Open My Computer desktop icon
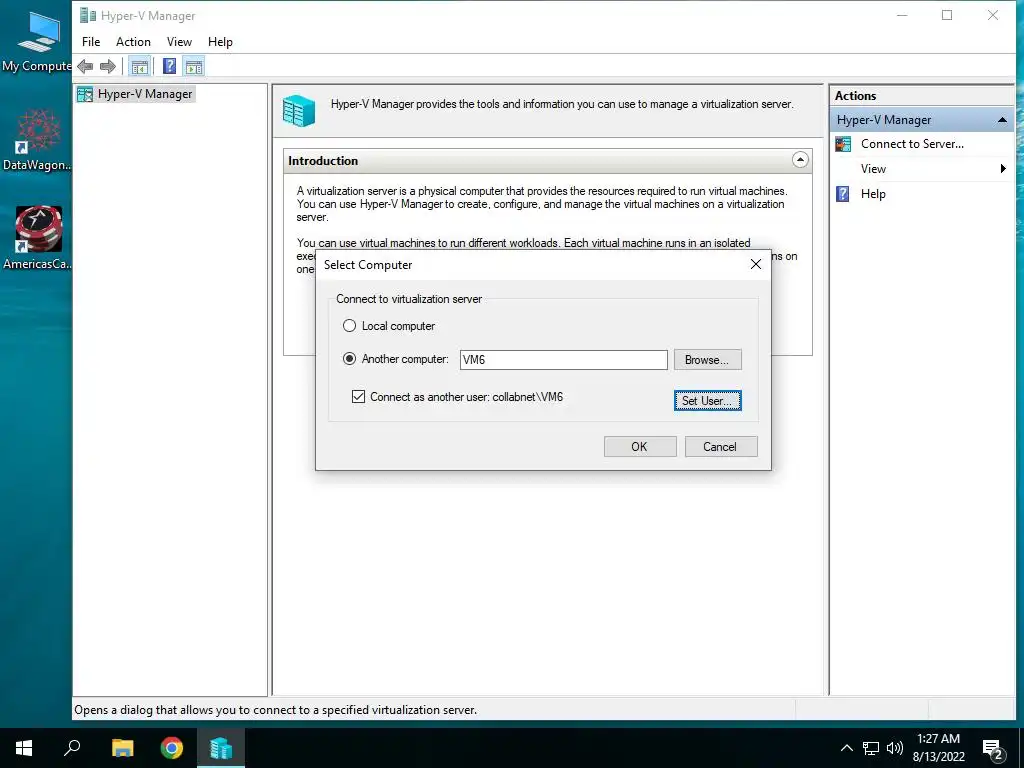The width and height of the screenshot is (1024, 768). tap(38, 40)
